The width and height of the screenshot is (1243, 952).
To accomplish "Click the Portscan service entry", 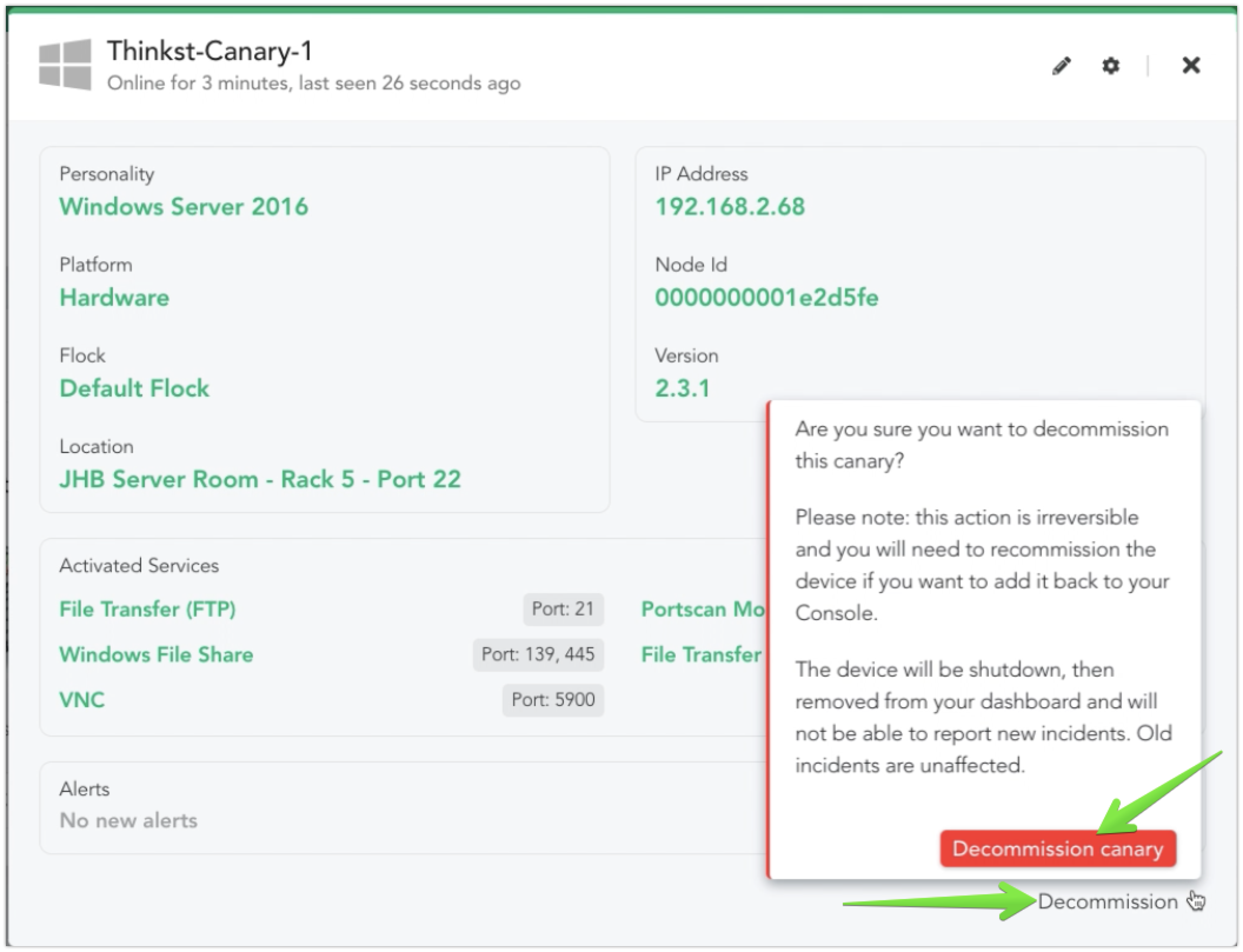I will click(x=703, y=609).
